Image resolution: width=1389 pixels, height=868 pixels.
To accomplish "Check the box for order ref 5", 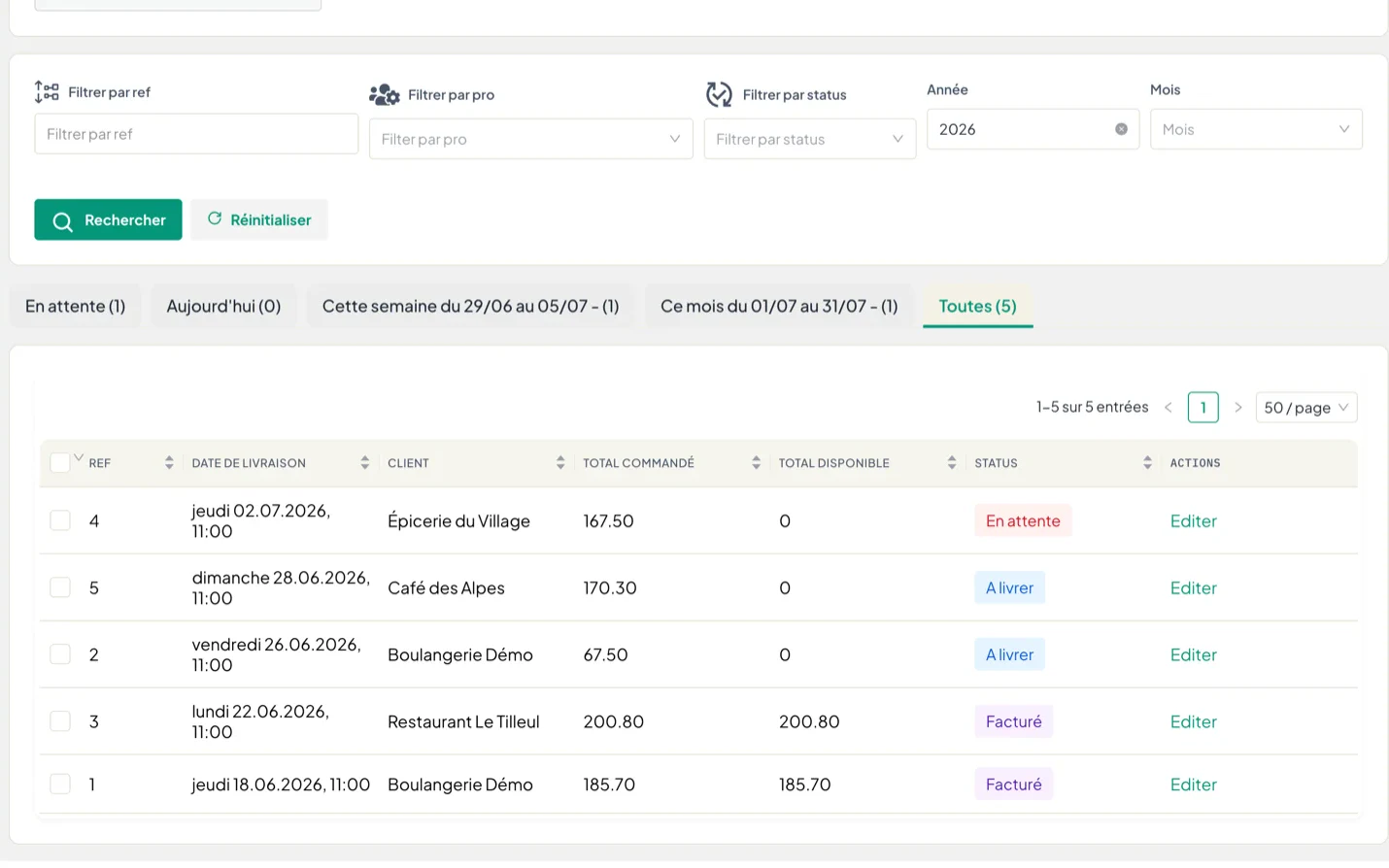I will point(60,587).
